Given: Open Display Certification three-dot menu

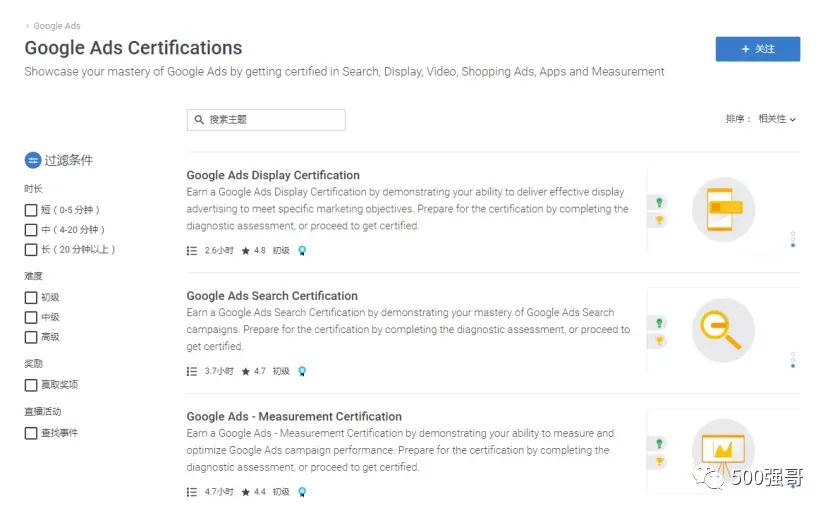Looking at the screenshot, I should pos(792,239).
